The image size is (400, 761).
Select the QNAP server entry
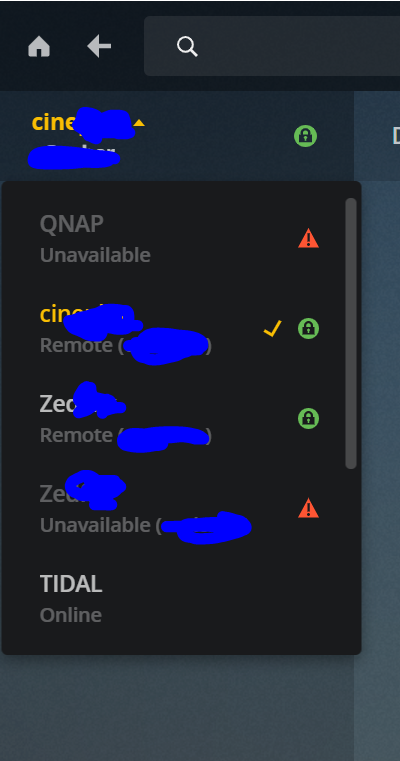pyautogui.click(x=181, y=239)
